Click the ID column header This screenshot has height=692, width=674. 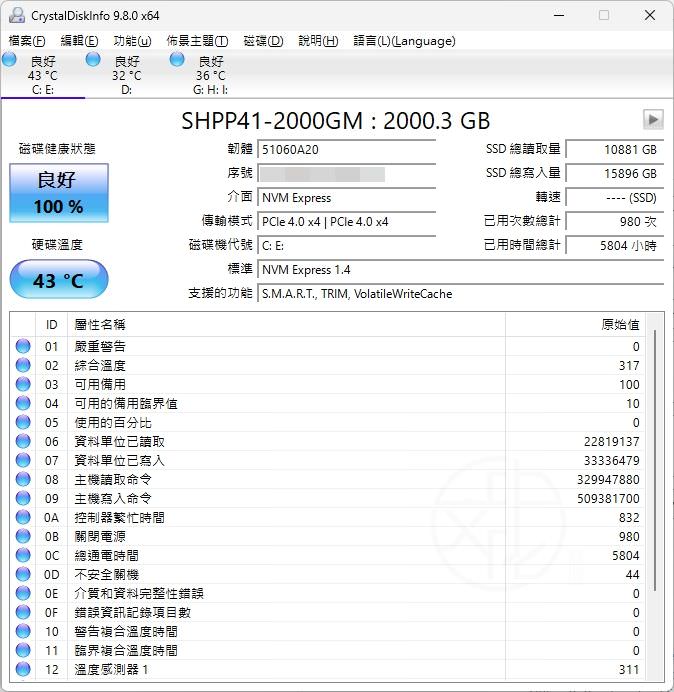point(51,325)
